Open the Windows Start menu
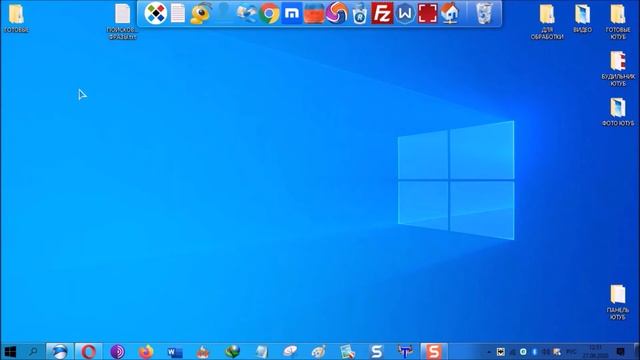640x360 pixels. pos(10,351)
